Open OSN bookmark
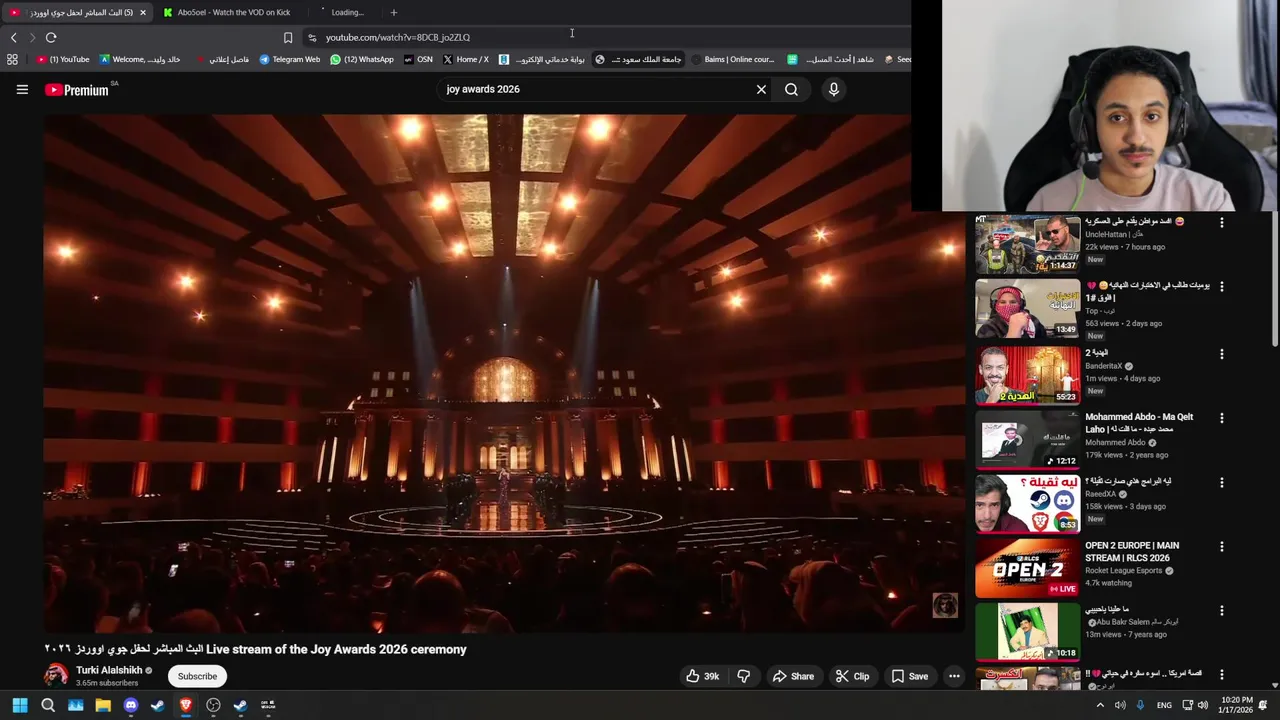 tap(418, 59)
